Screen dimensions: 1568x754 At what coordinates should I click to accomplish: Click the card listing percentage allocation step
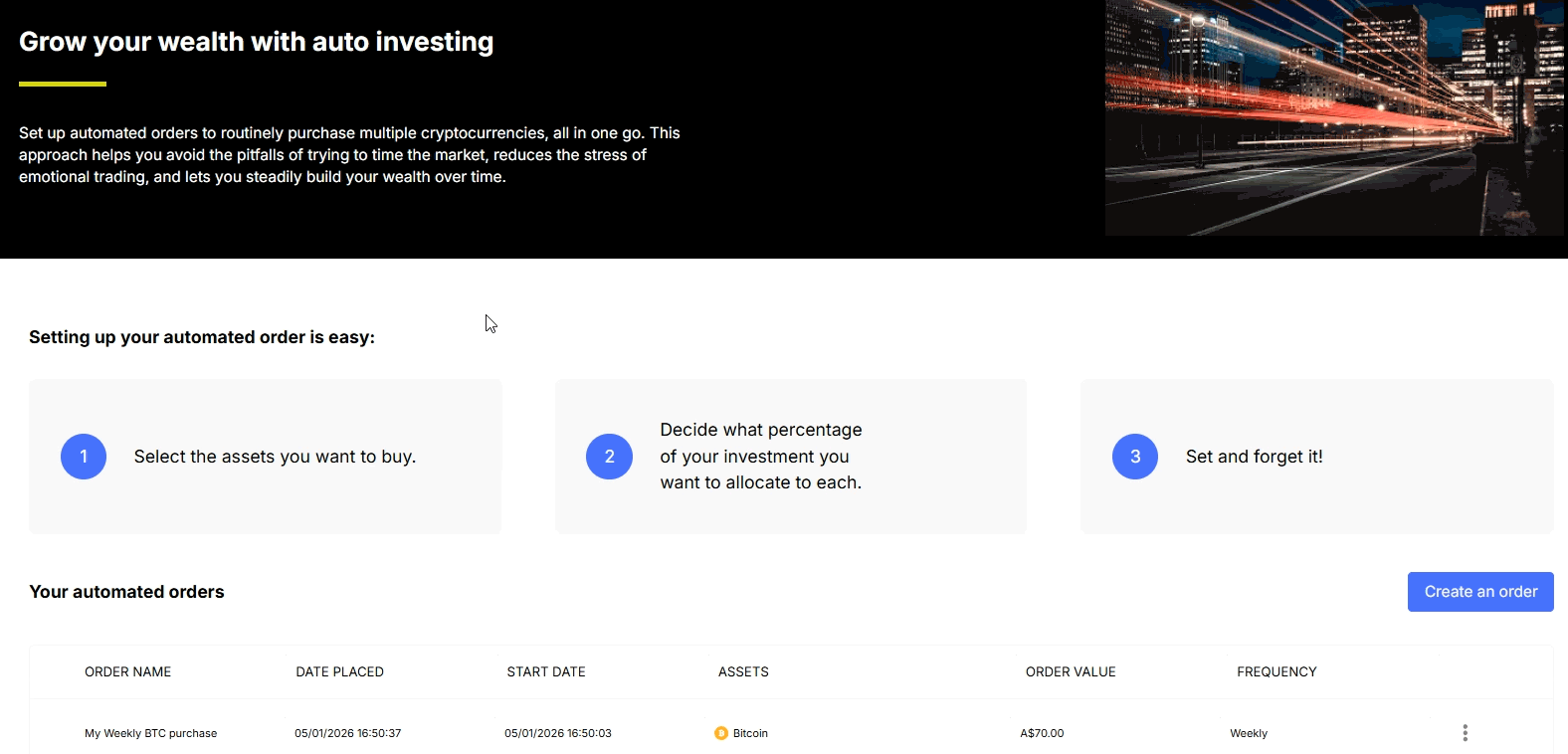pyautogui.click(x=790, y=456)
